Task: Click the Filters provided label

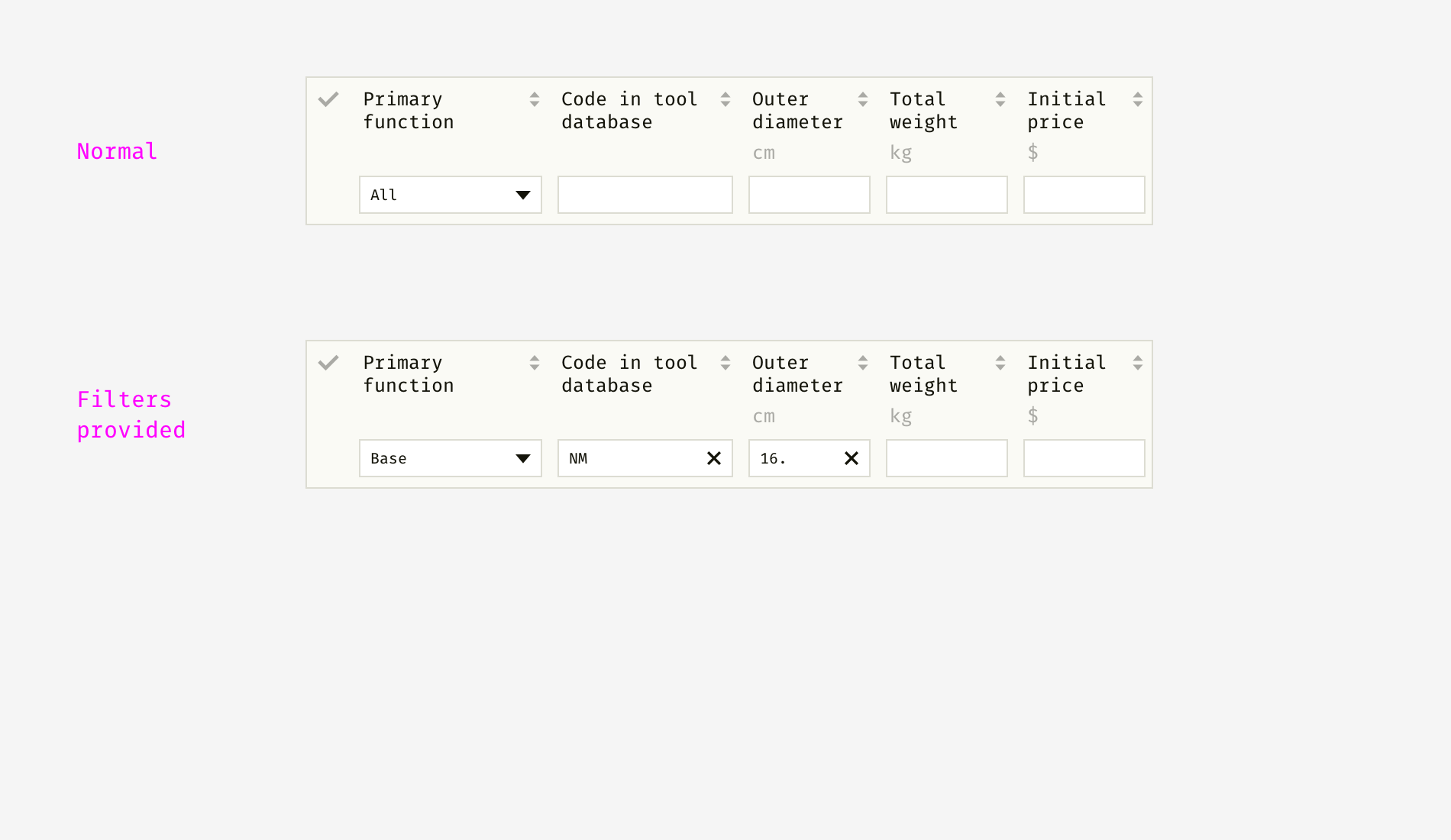Action: (x=131, y=414)
